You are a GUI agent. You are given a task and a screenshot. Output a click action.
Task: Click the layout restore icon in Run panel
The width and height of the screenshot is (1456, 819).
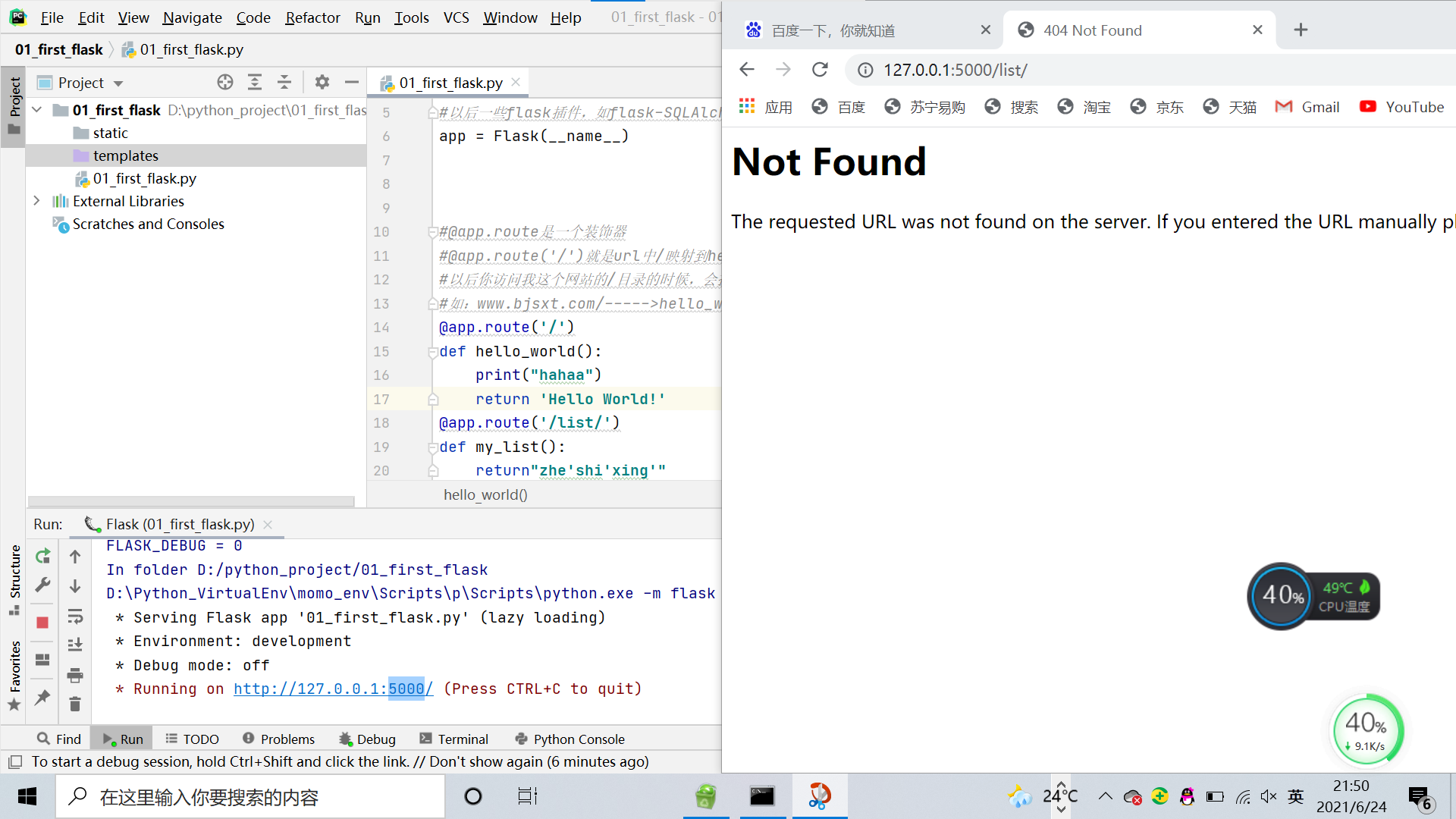point(42,660)
